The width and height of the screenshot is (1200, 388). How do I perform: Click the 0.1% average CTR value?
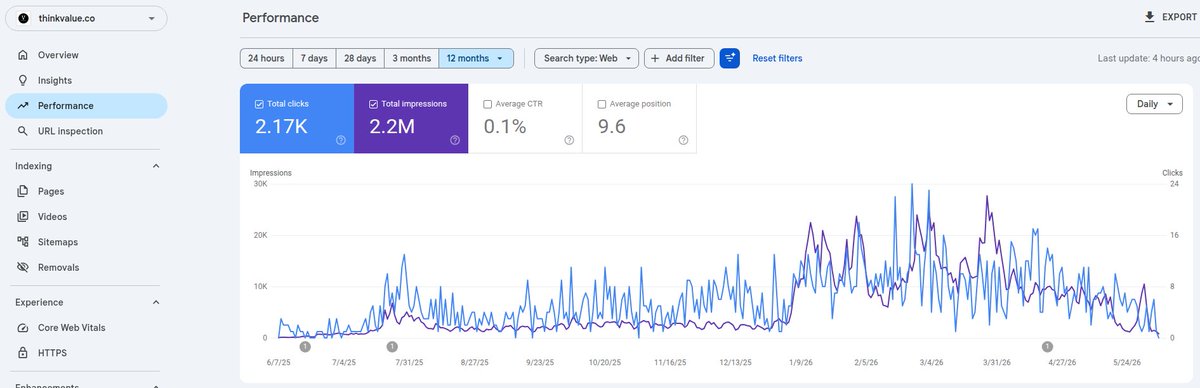click(x=505, y=127)
